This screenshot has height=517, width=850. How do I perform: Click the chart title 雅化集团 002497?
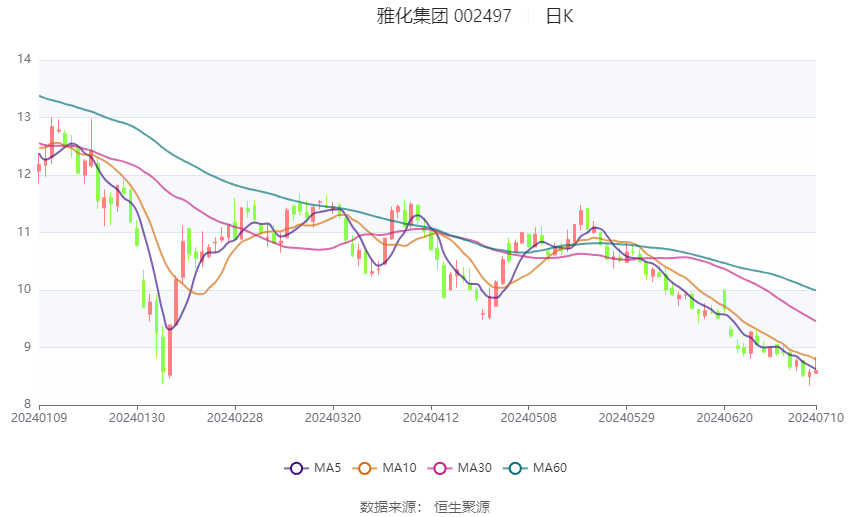pos(444,16)
